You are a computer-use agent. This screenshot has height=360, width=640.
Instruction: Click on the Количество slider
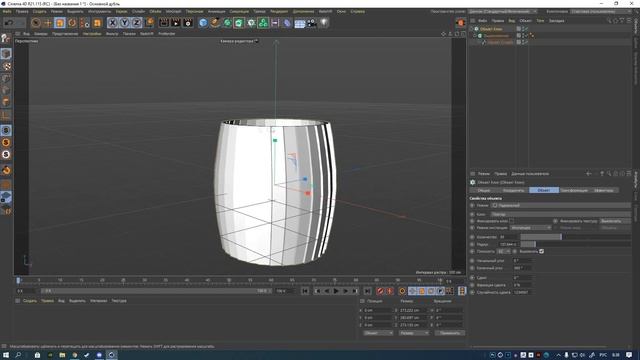point(576,237)
